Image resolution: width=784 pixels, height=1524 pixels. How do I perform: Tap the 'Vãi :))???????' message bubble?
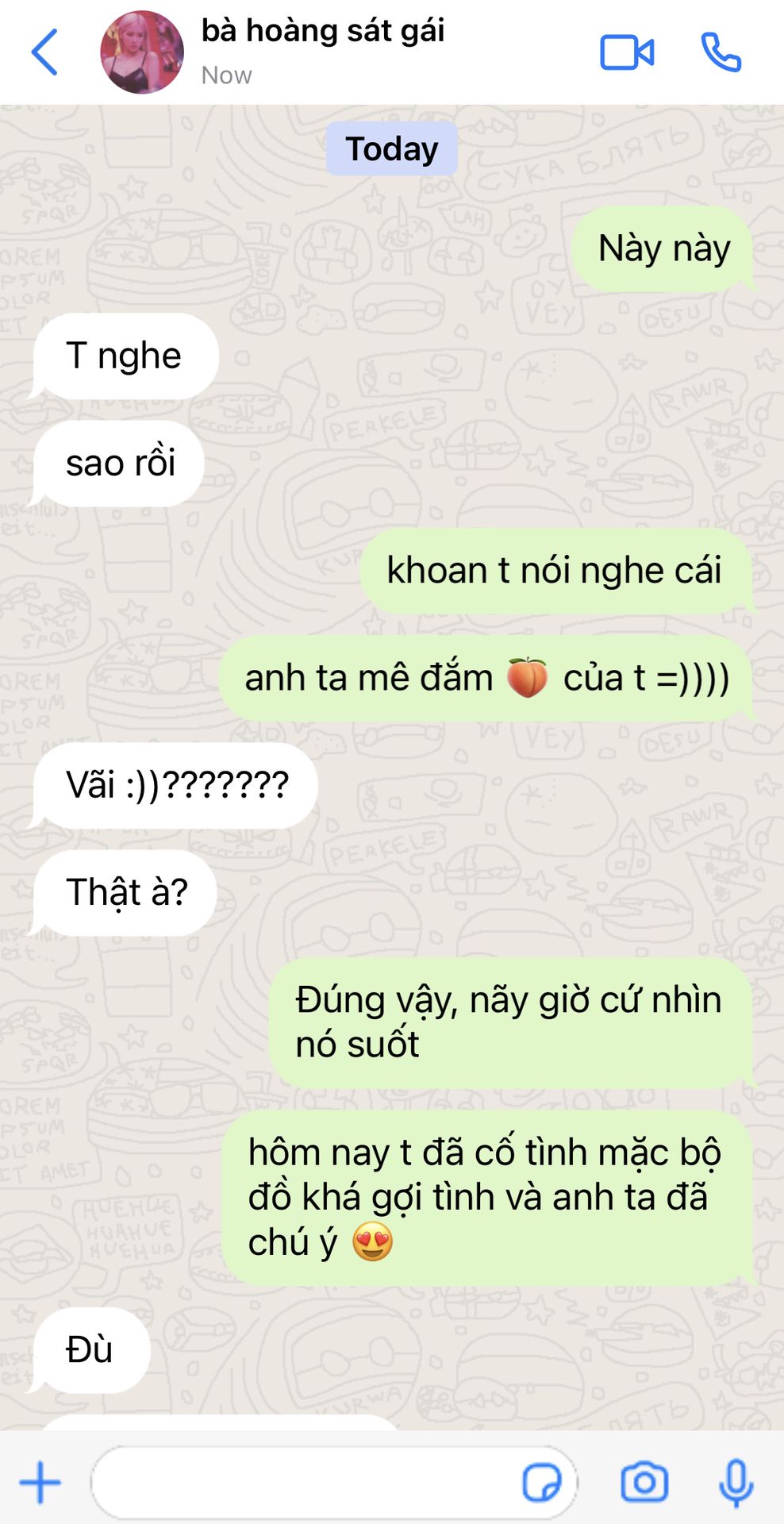175,786
